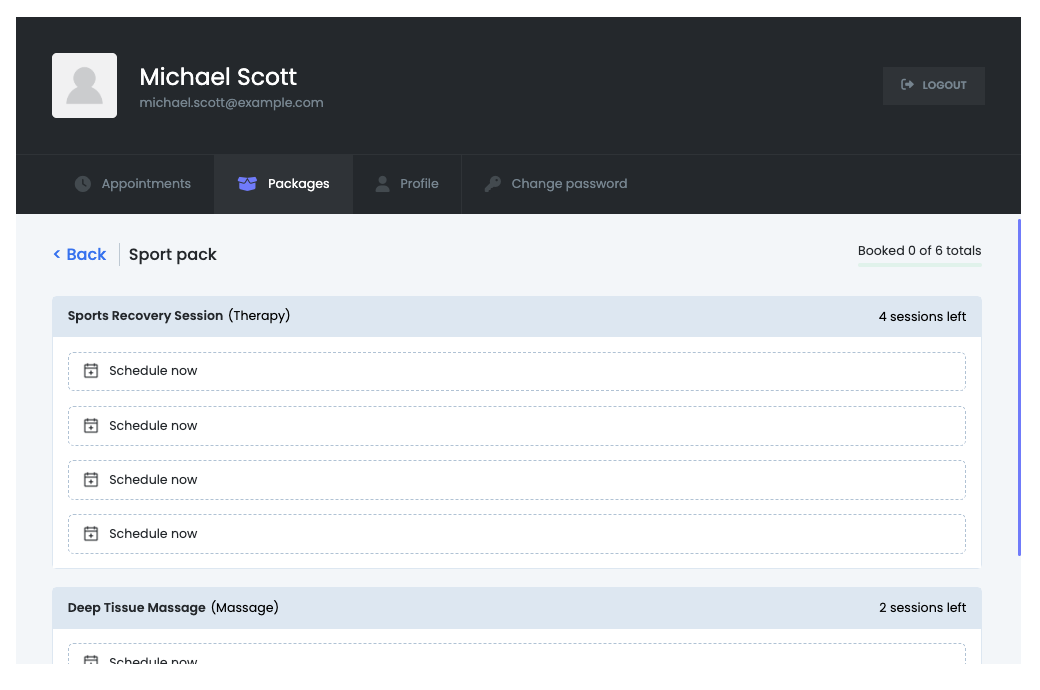This screenshot has width=1040, height=690.
Task: Click the Deep Tissue Massage header bar
Action: pos(516,608)
